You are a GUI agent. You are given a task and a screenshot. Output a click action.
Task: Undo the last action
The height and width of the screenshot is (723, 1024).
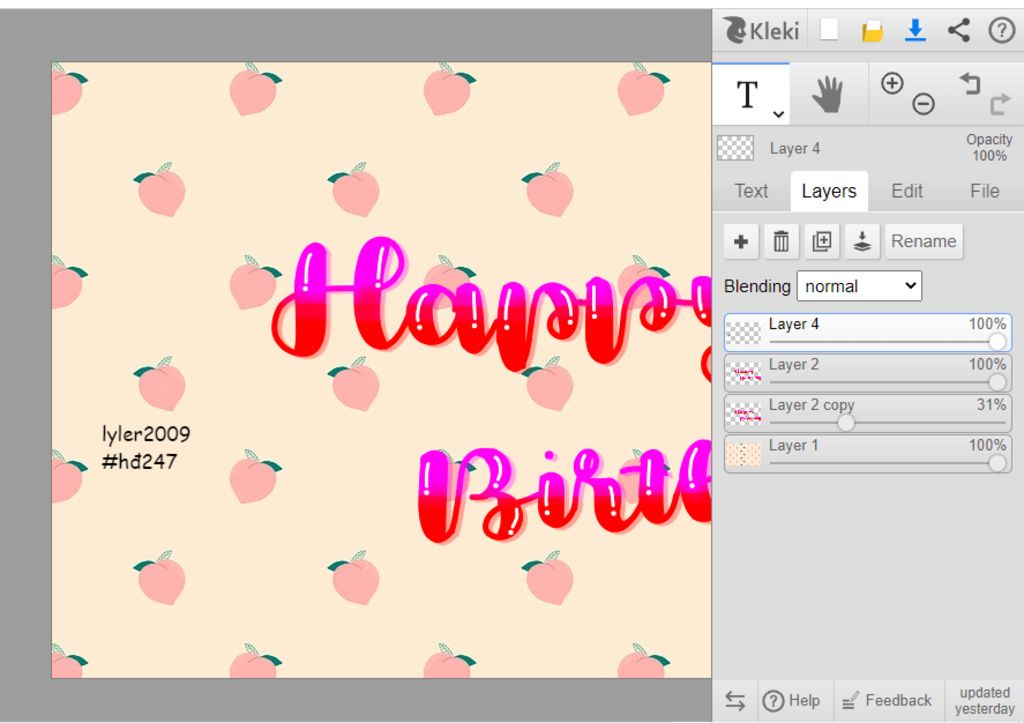pos(970,84)
